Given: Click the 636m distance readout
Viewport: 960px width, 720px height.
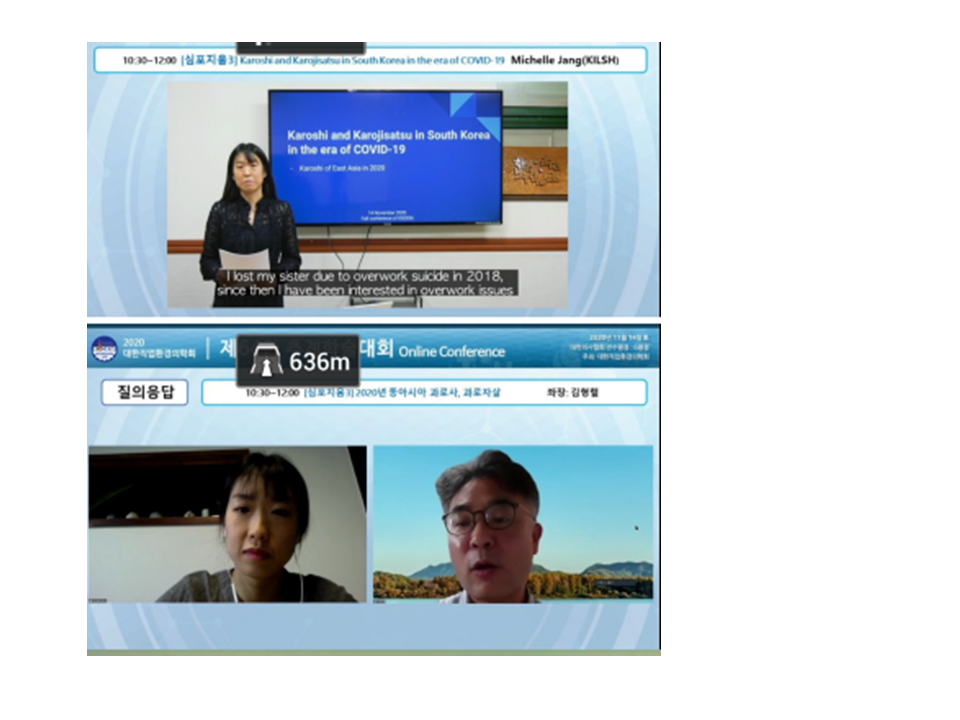Looking at the screenshot, I should click(319, 362).
